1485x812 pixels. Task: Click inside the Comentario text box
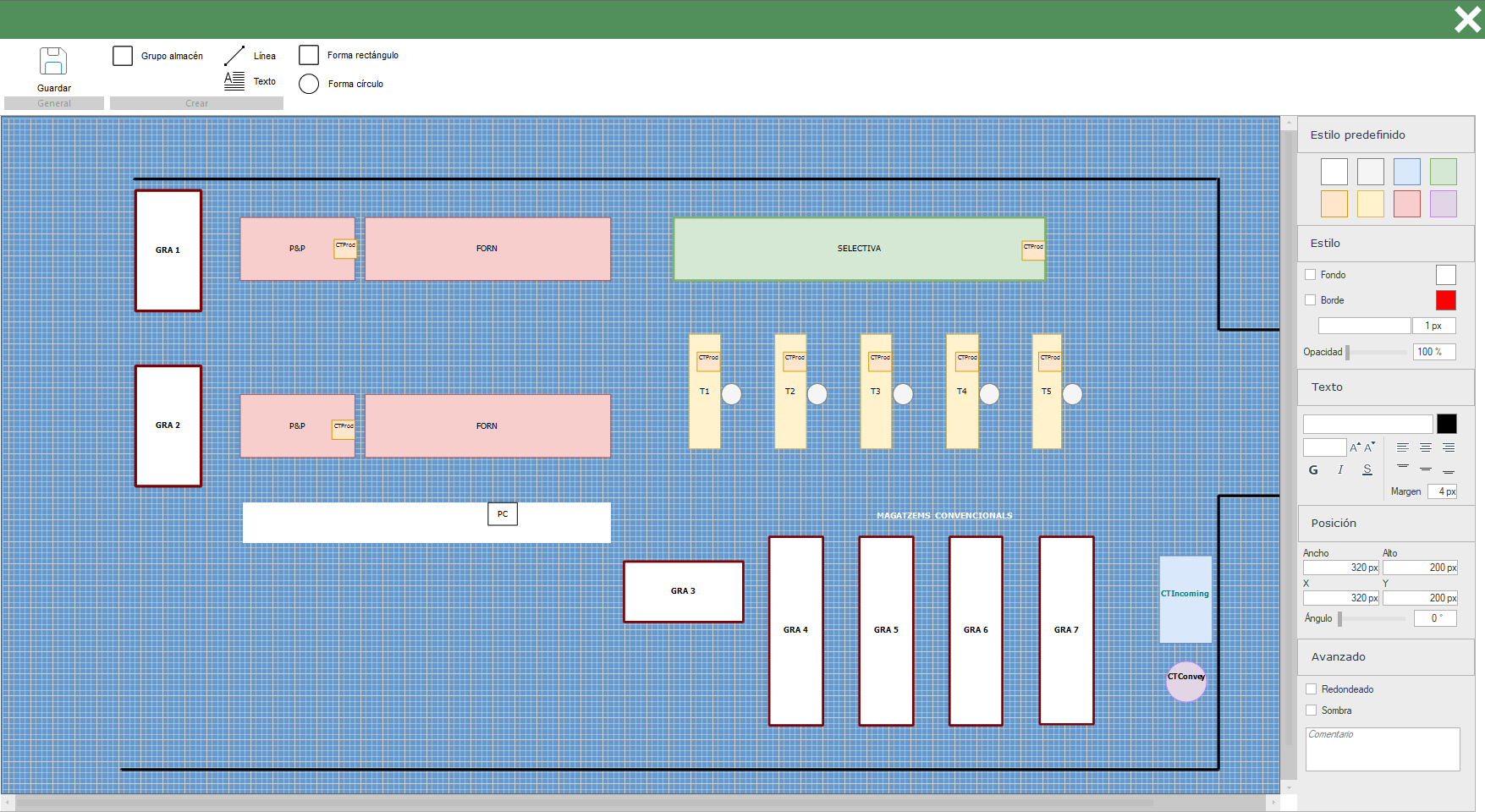coord(1383,750)
